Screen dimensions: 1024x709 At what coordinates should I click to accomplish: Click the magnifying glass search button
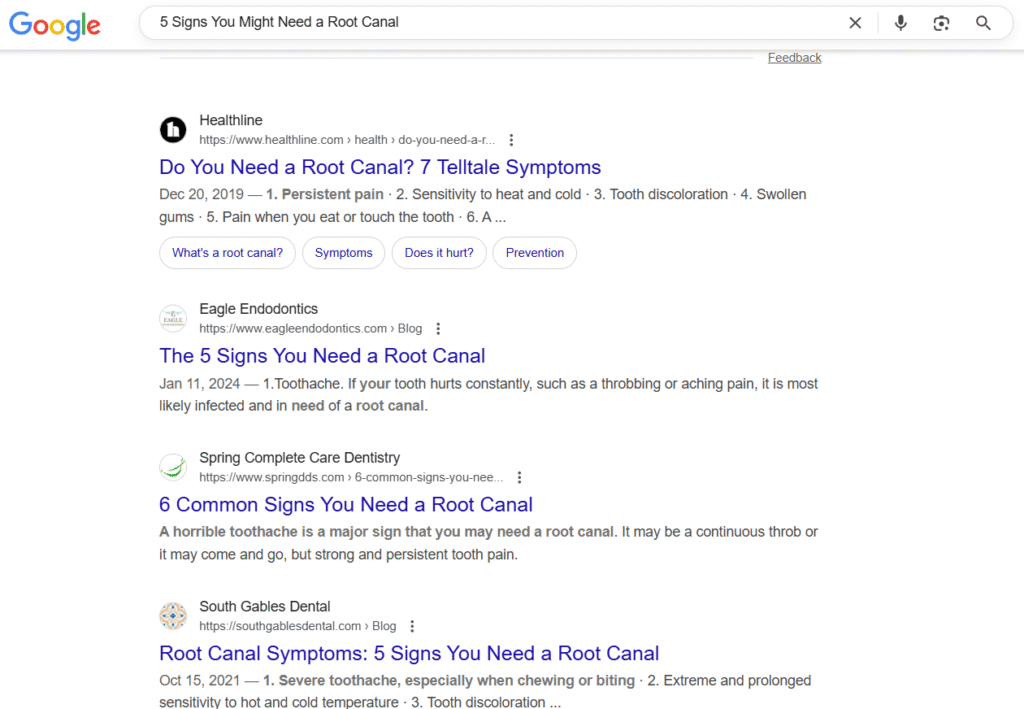983,24
